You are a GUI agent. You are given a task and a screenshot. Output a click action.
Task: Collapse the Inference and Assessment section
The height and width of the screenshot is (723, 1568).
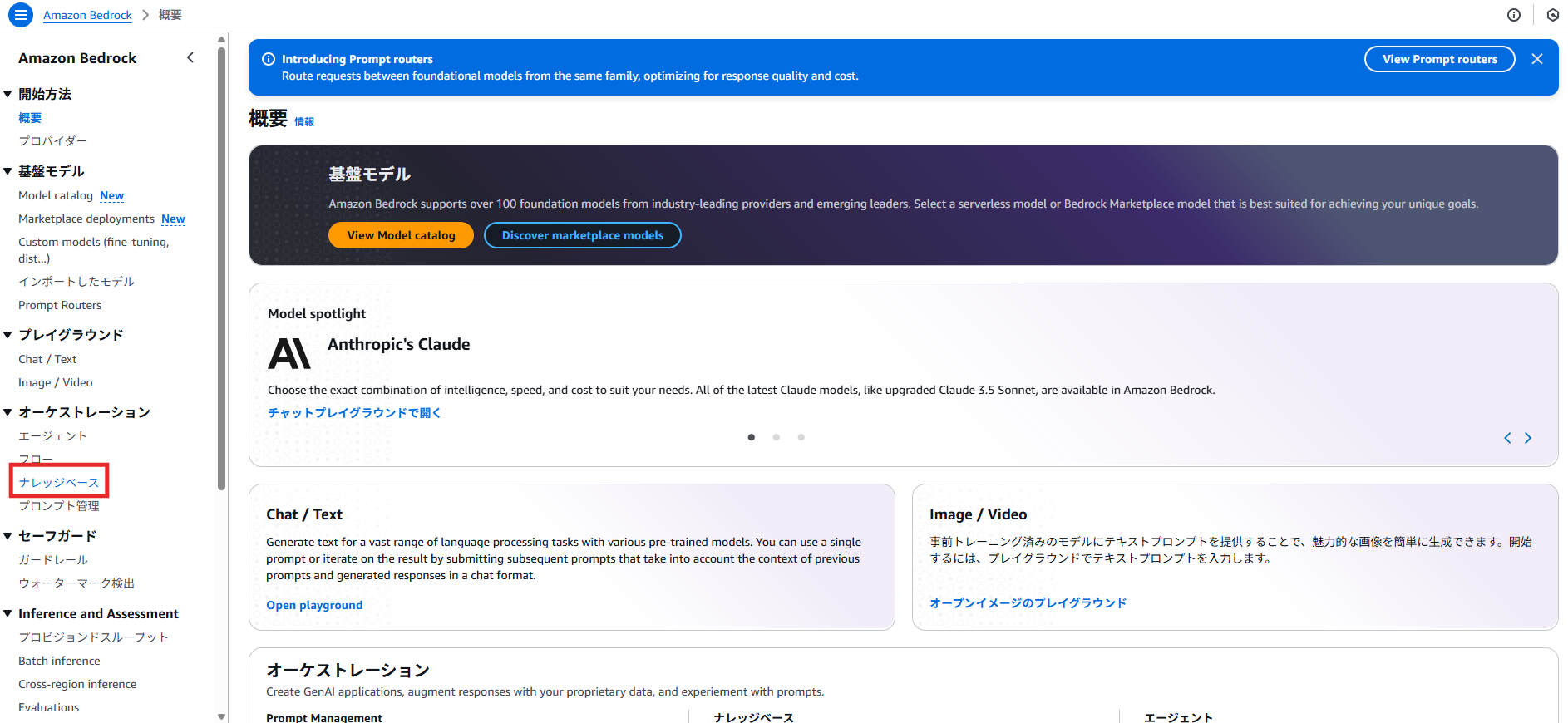click(7, 613)
